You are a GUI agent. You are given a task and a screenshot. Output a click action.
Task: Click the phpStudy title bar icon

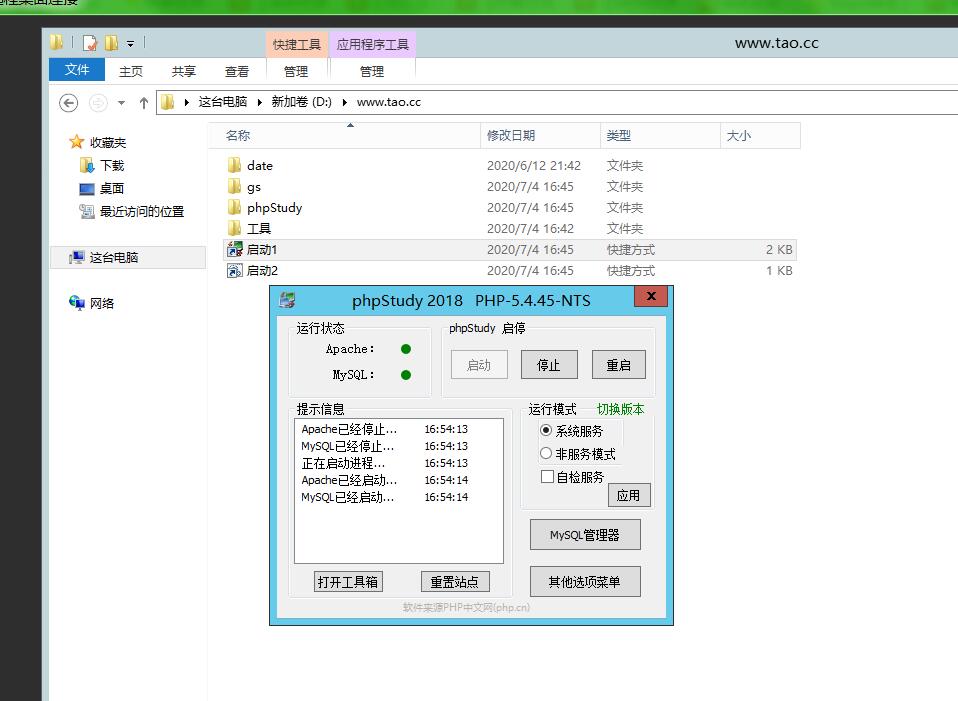click(x=288, y=300)
